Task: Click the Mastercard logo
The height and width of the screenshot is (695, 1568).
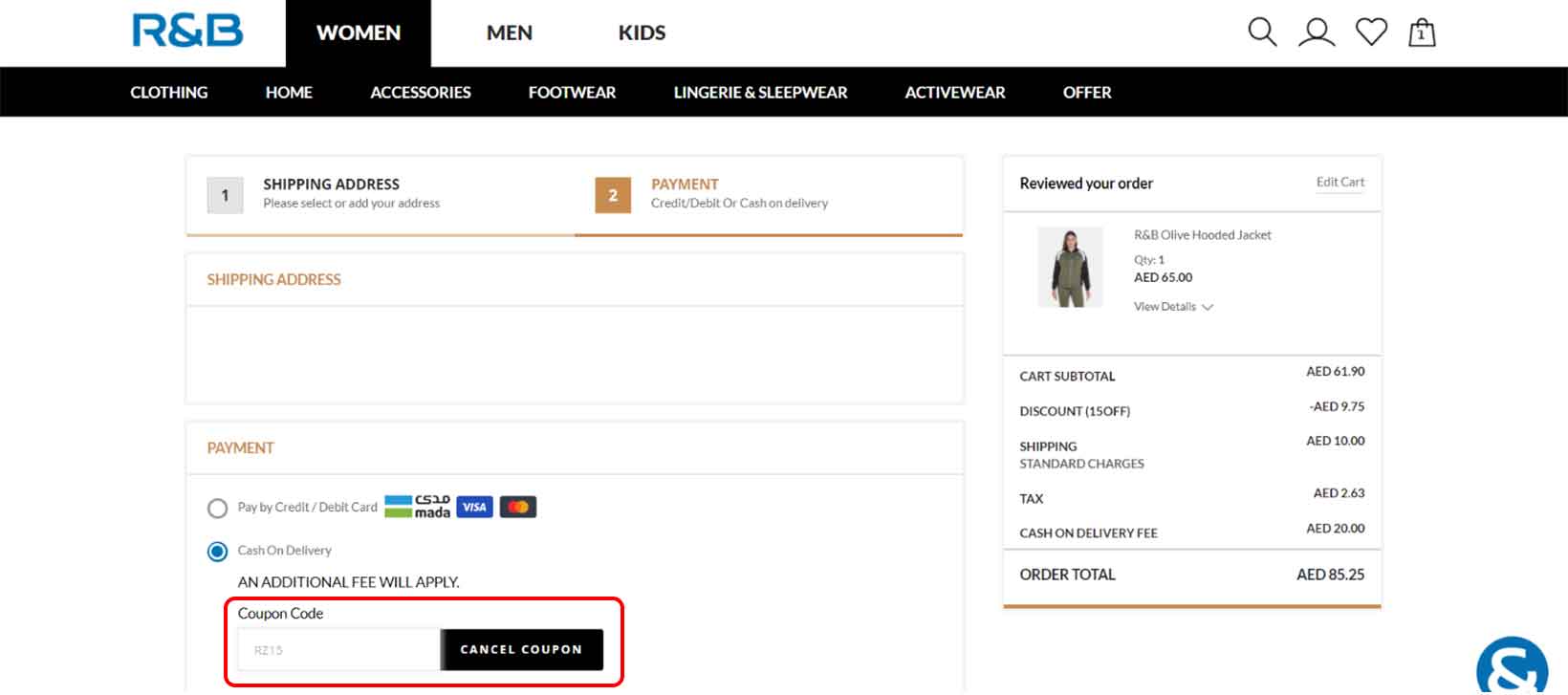Action: click(518, 507)
